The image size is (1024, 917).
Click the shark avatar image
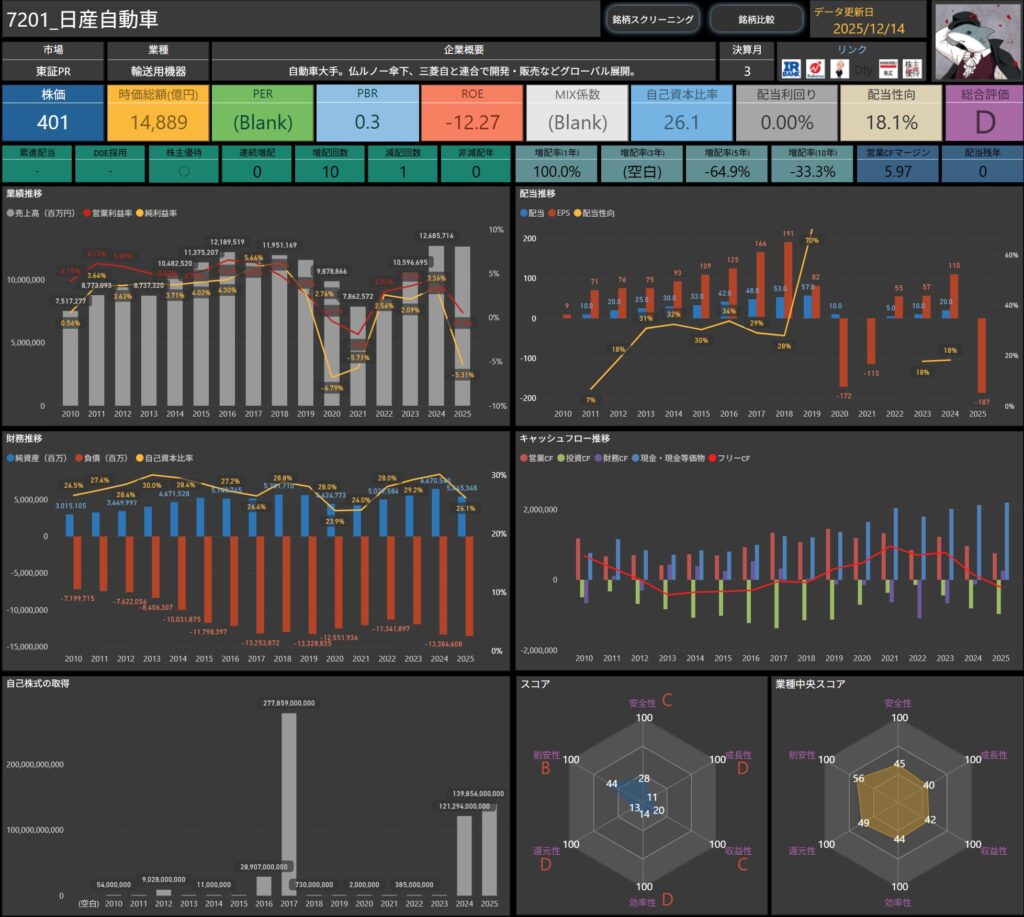point(977,40)
